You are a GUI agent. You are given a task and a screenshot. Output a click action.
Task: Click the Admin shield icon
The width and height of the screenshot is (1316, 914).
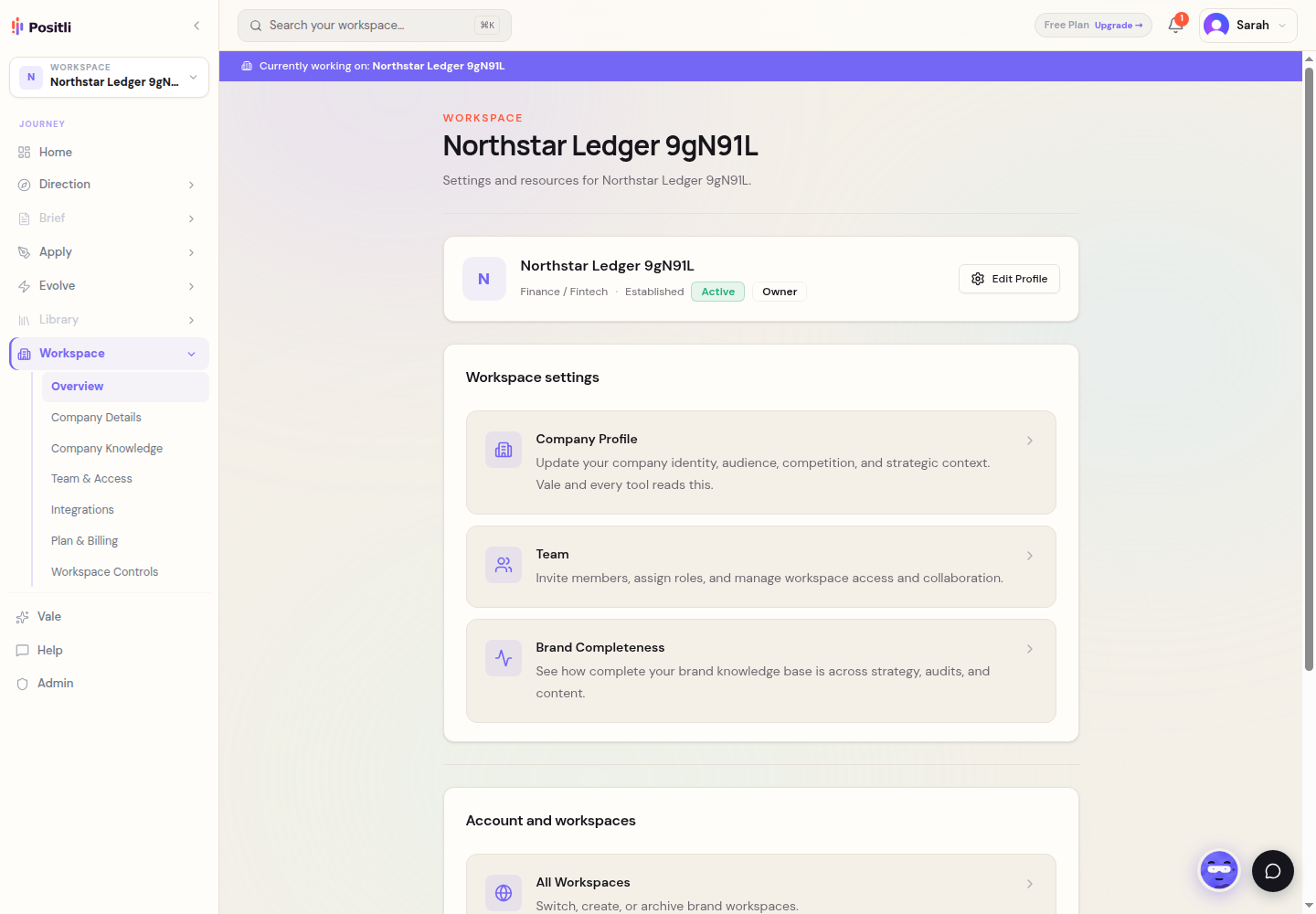point(23,684)
